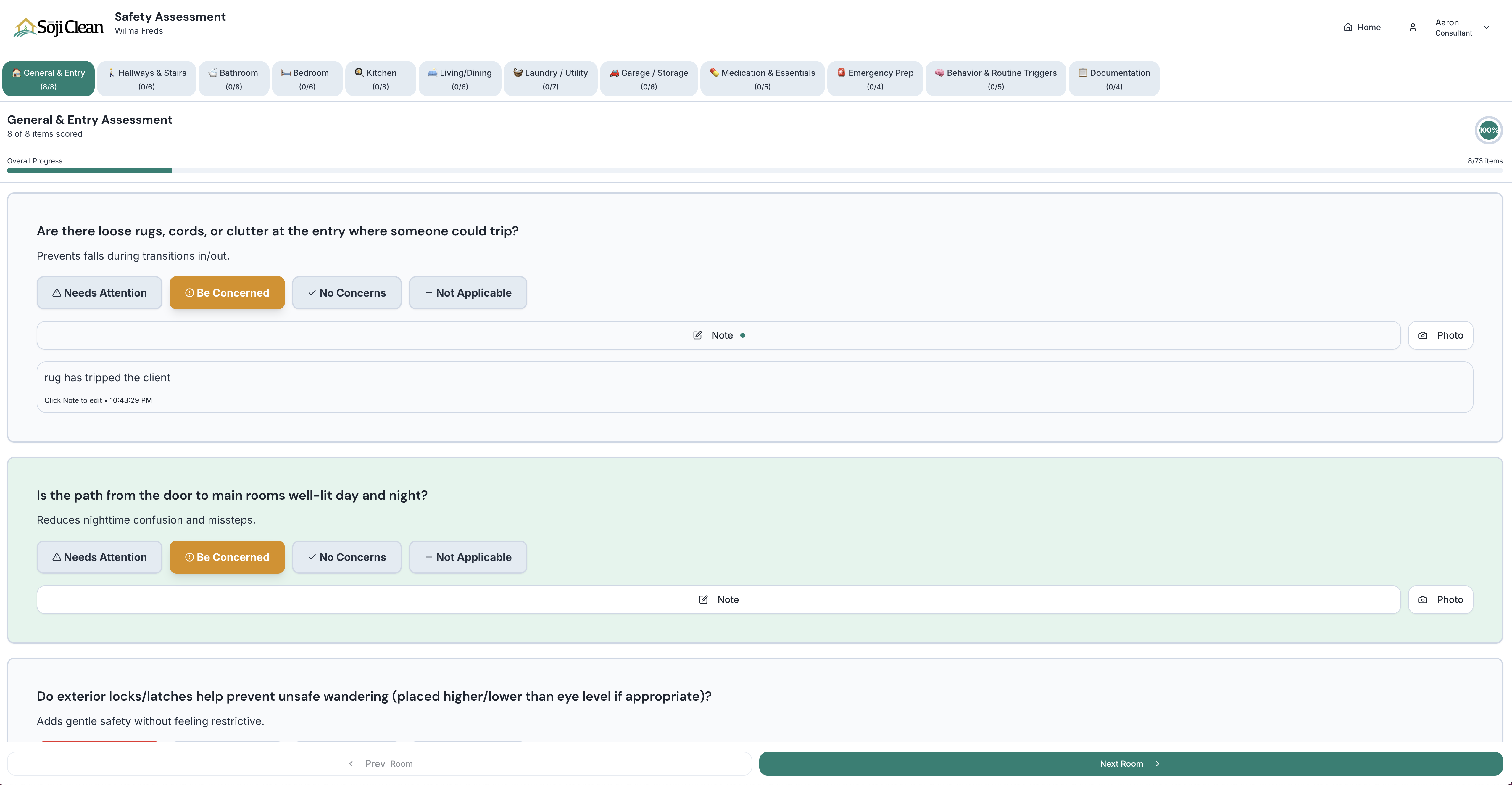The width and height of the screenshot is (1512, 785).
Task: Open the Kitchen tab
Action: tap(380, 79)
